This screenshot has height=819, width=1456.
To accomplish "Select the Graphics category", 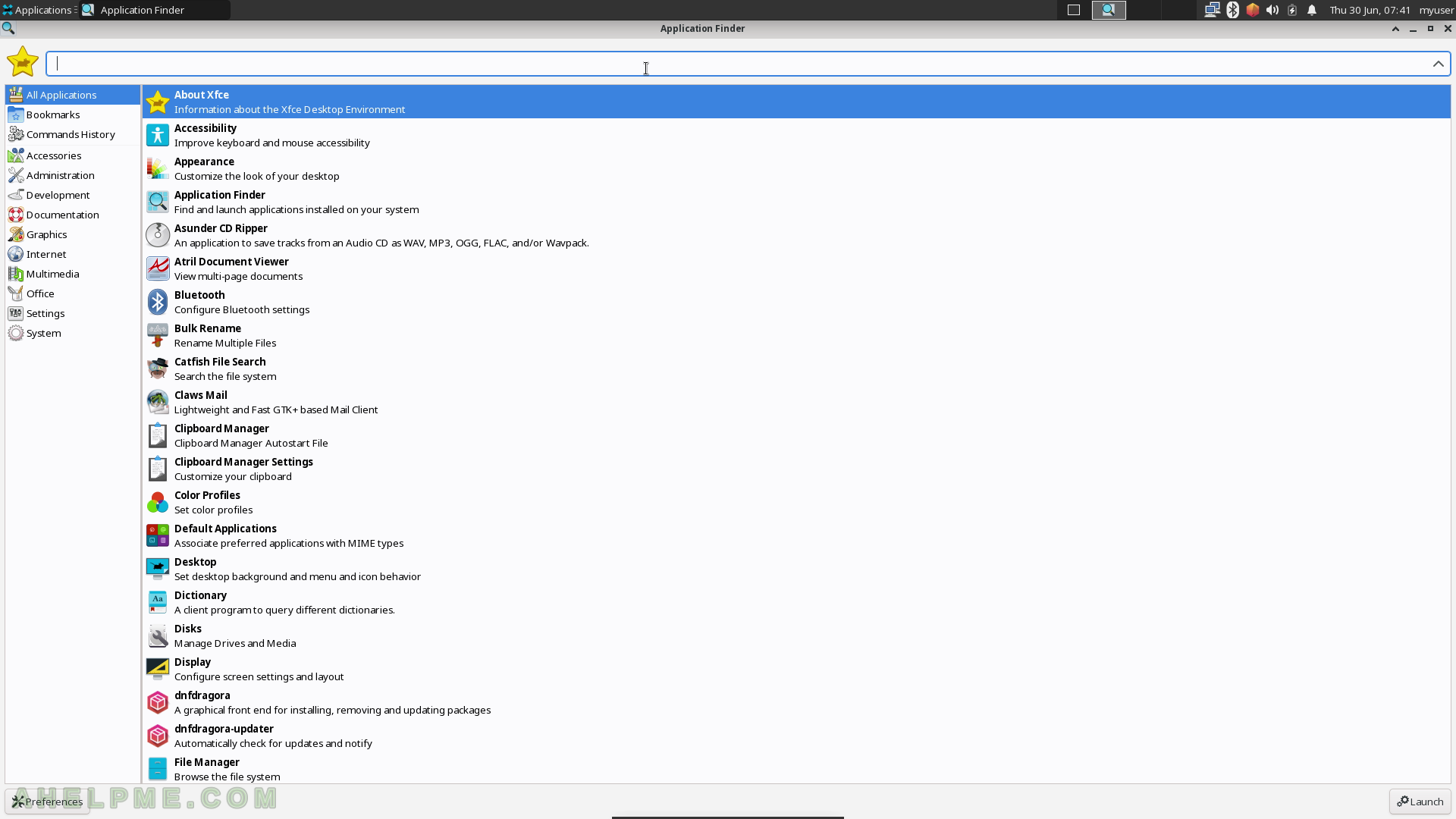I will click(73, 234).
